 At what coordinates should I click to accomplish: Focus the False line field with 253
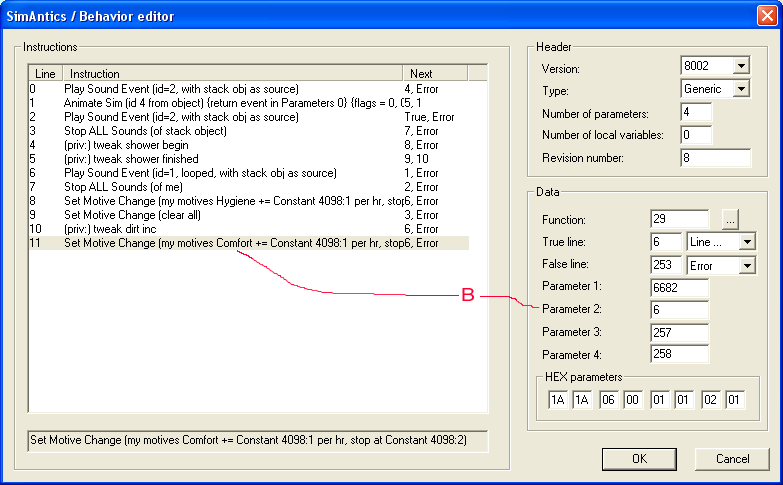(666, 265)
